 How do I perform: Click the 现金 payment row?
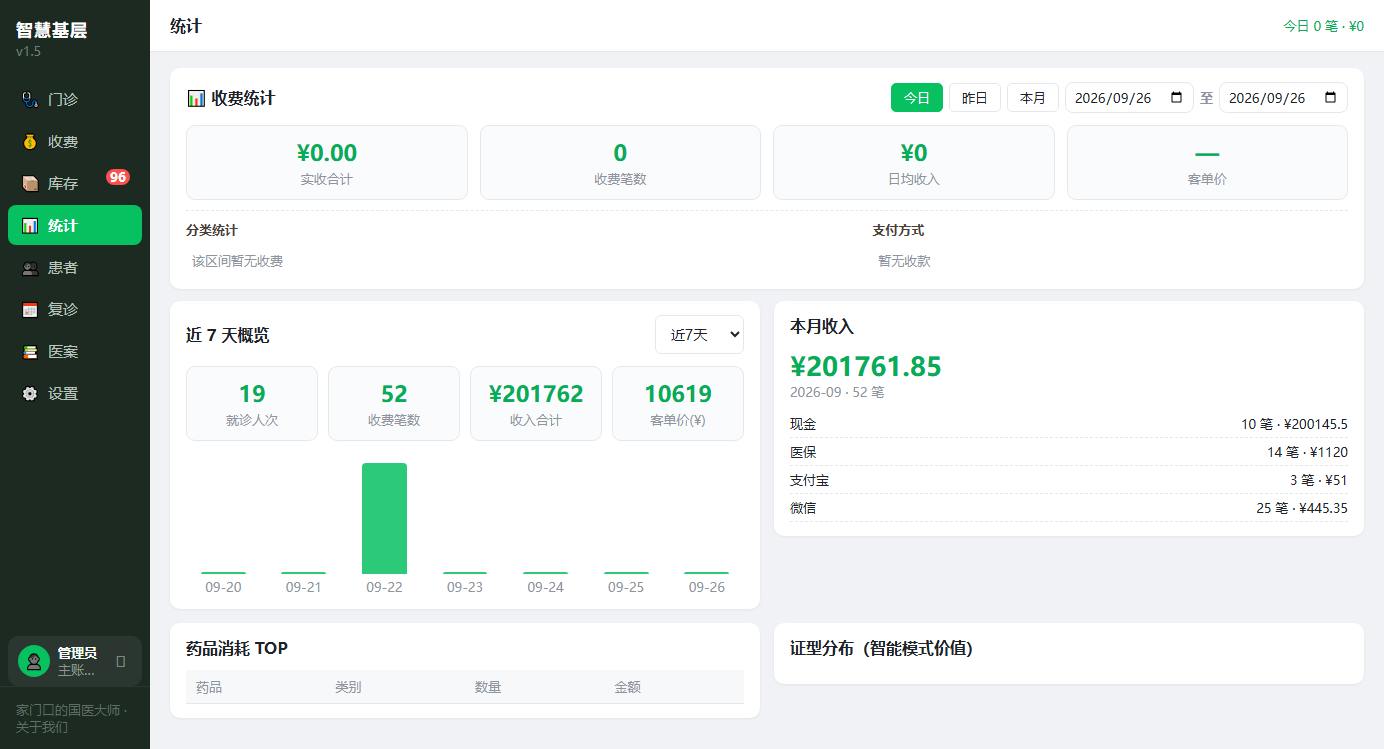coord(1069,424)
